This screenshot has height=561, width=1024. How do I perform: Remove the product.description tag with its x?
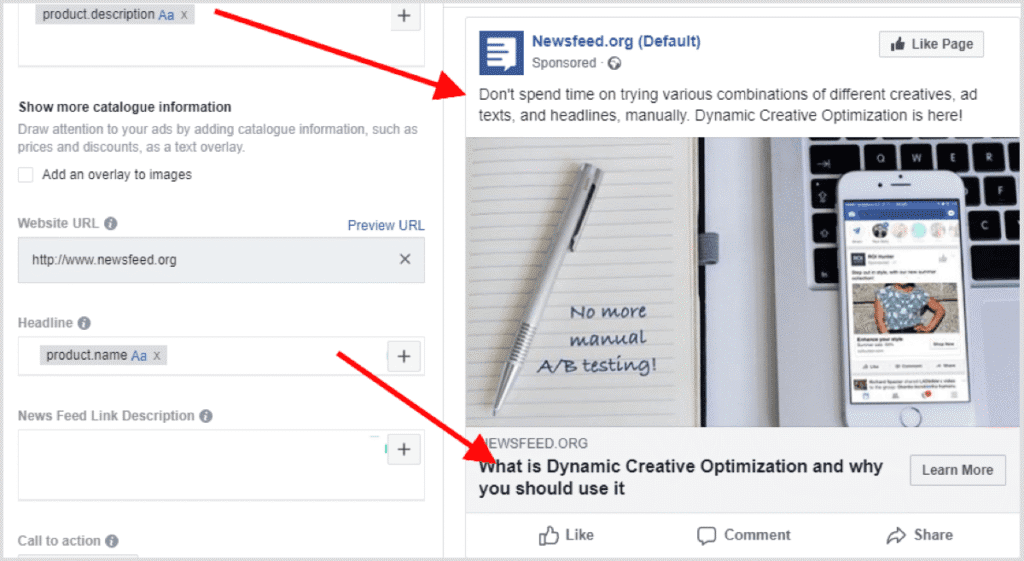[184, 16]
